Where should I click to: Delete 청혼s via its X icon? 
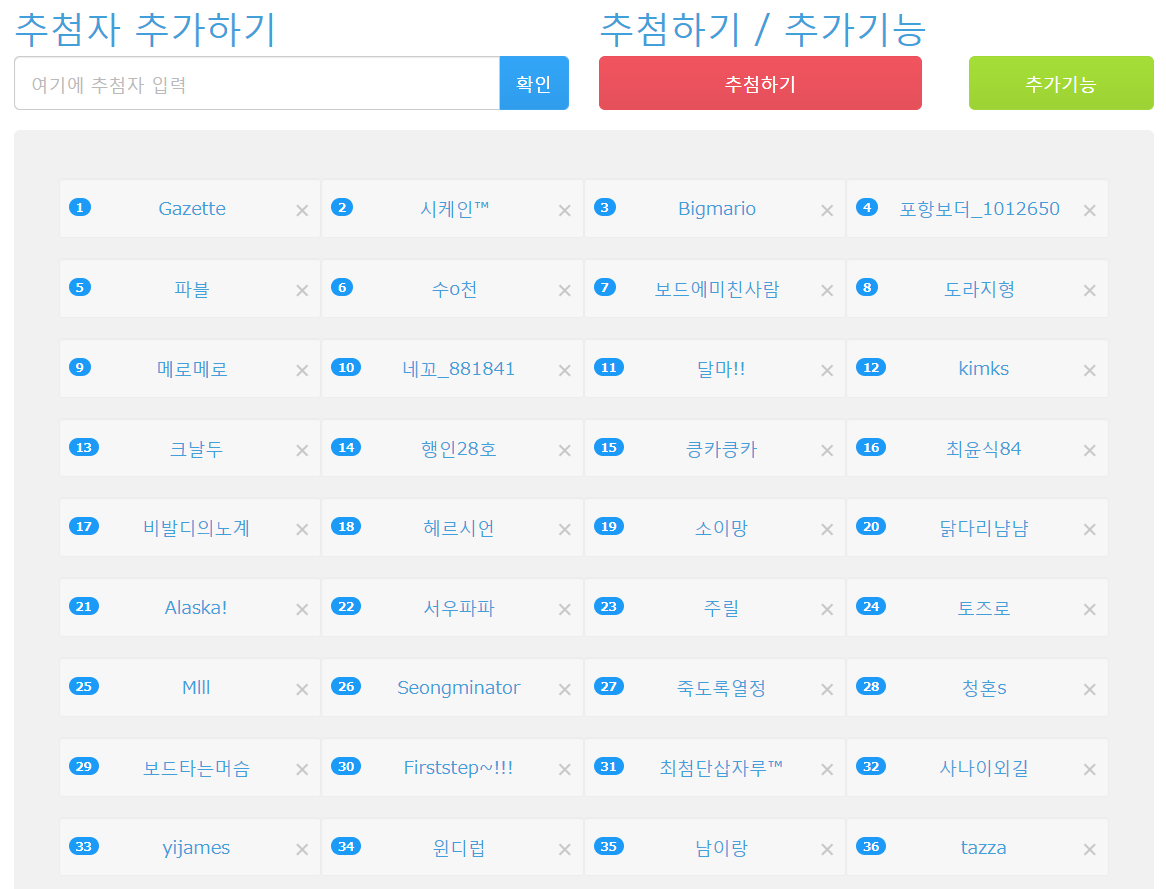1089,690
